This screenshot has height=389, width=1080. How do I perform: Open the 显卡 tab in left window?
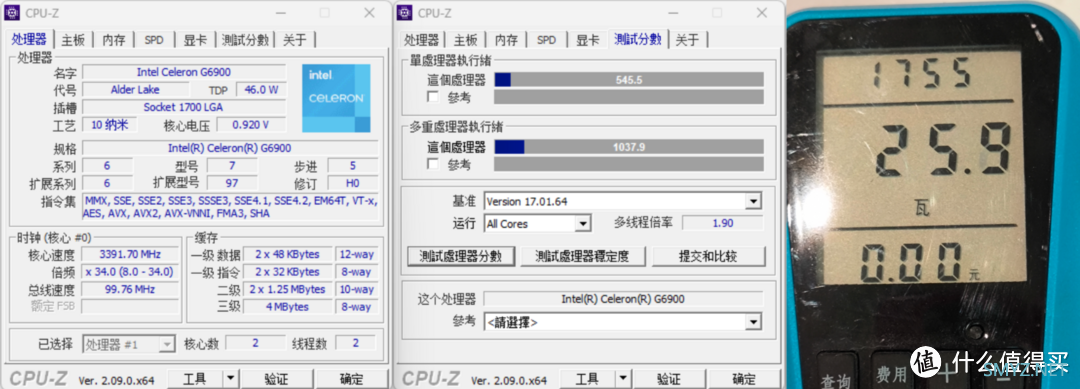pos(194,40)
